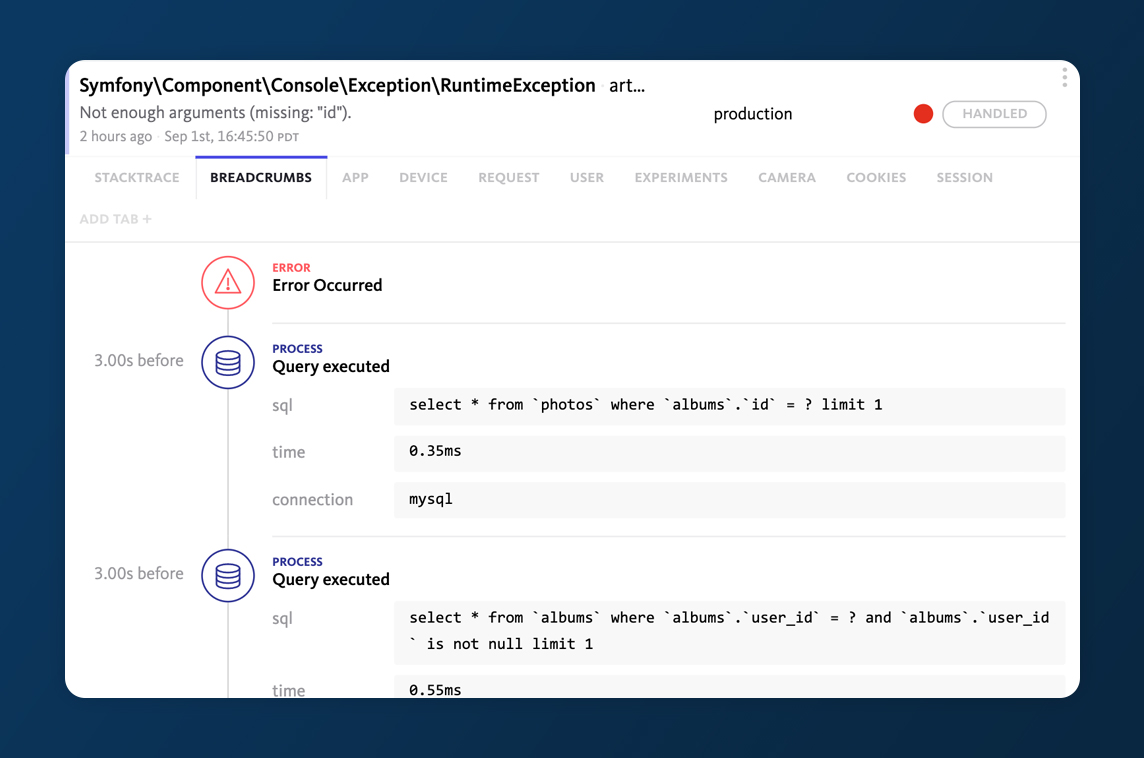Open the CAMERA tab

(x=786, y=177)
